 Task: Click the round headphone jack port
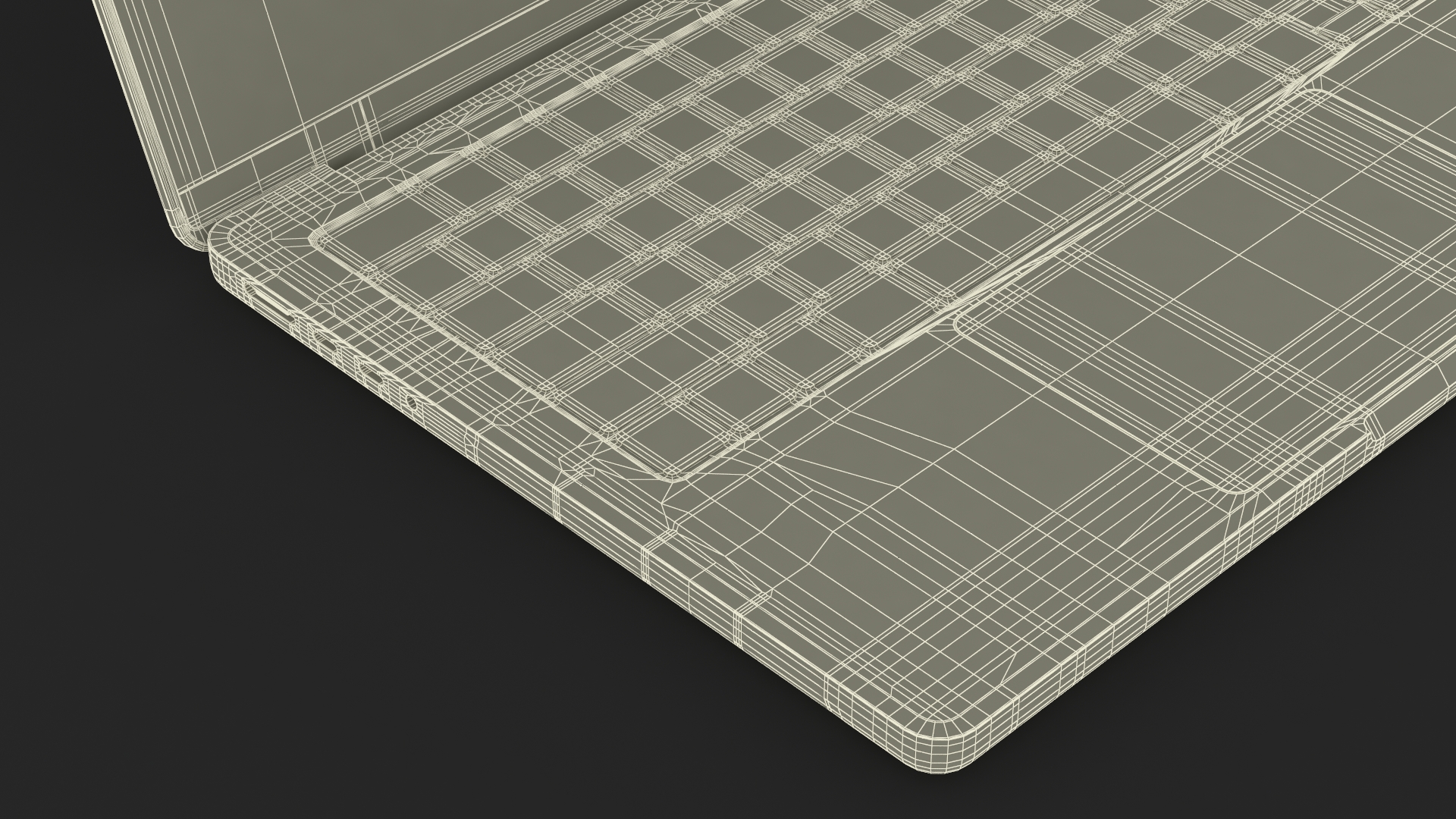tap(412, 403)
